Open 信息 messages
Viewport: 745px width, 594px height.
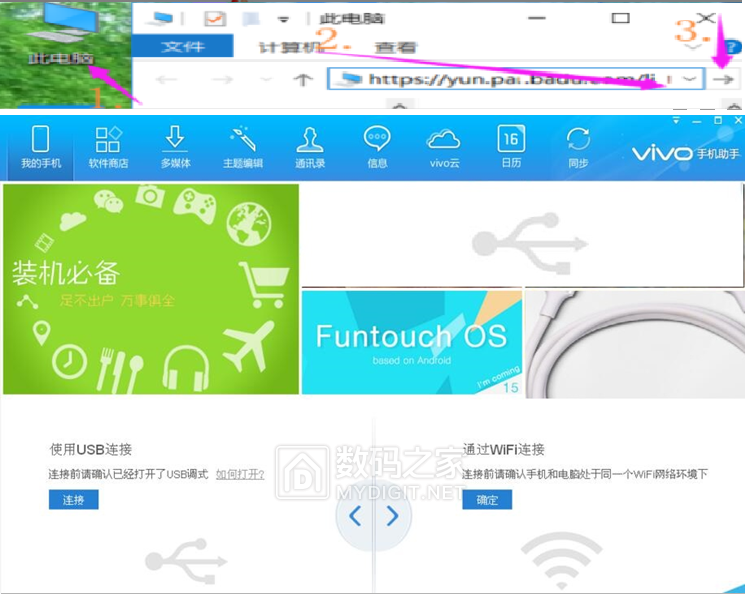(377, 148)
